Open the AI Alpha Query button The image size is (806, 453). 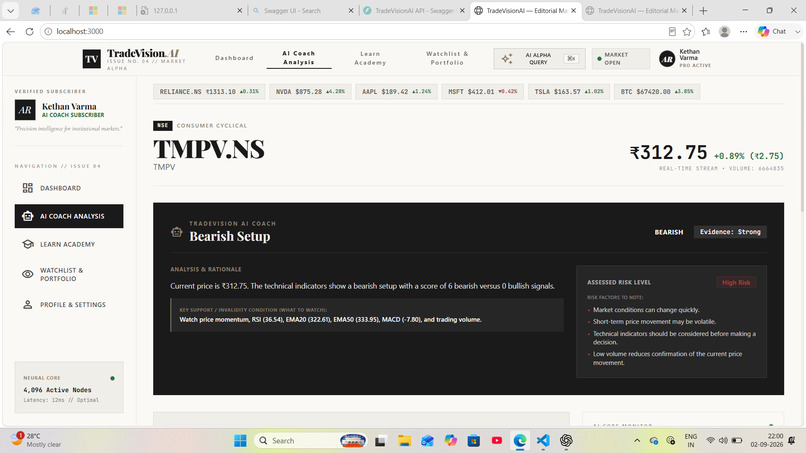[x=539, y=59]
